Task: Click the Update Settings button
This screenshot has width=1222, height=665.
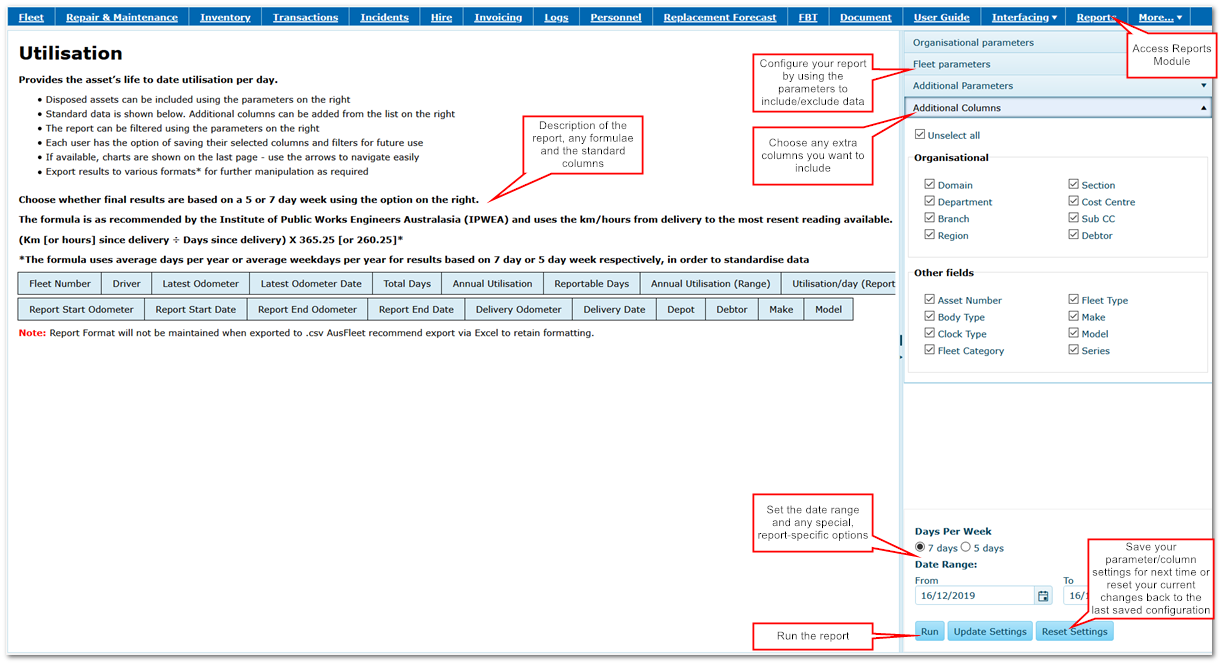Action: [990, 632]
